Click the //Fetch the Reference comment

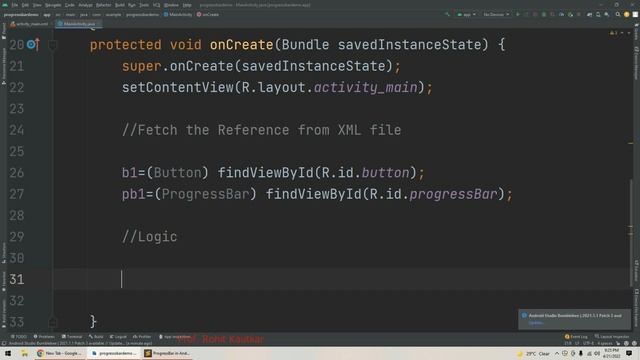click(261, 130)
